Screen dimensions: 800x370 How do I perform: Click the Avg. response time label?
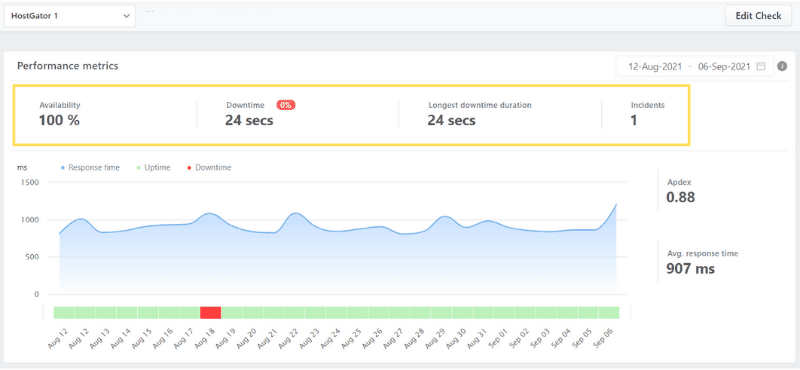(x=703, y=253)
